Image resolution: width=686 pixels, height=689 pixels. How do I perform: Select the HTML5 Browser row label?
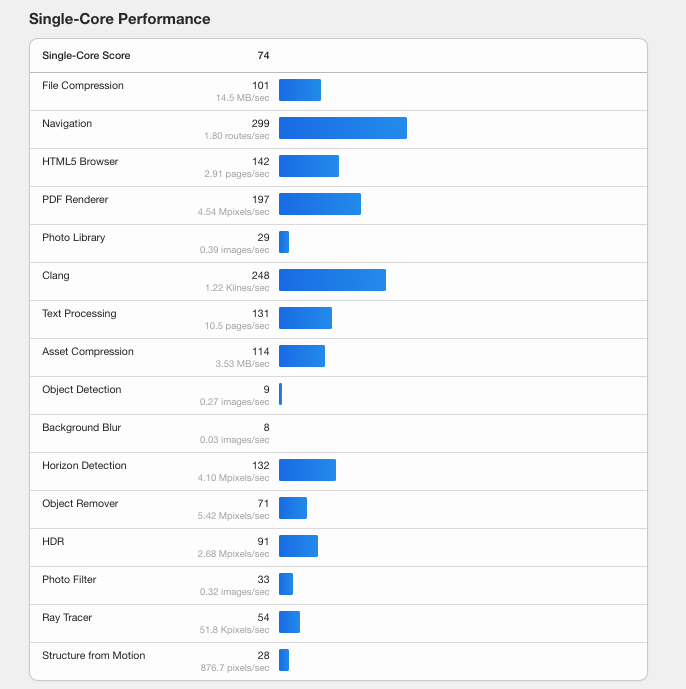pos(80,162)
